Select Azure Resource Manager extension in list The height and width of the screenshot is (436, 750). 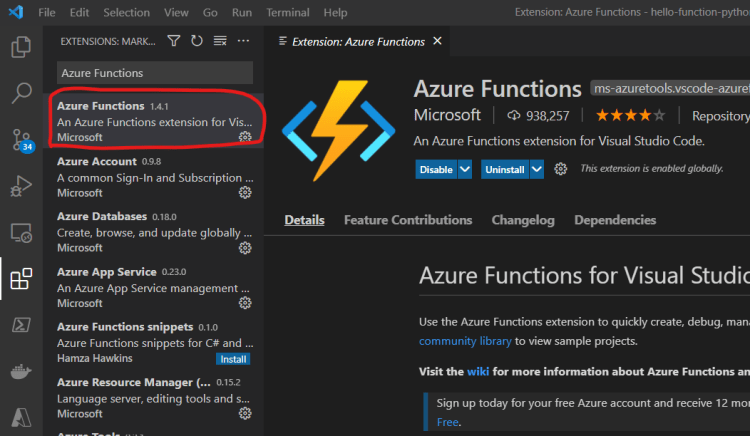click(x=153, y=398)
